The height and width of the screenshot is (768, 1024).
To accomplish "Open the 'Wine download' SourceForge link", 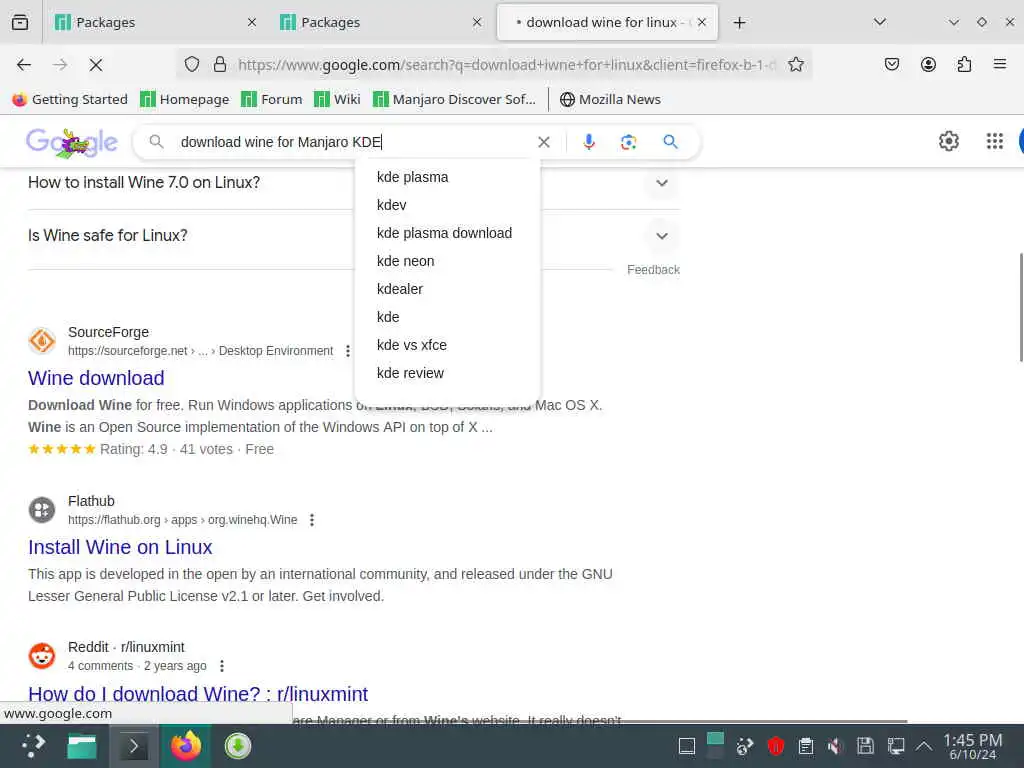I will pos(96,378).
